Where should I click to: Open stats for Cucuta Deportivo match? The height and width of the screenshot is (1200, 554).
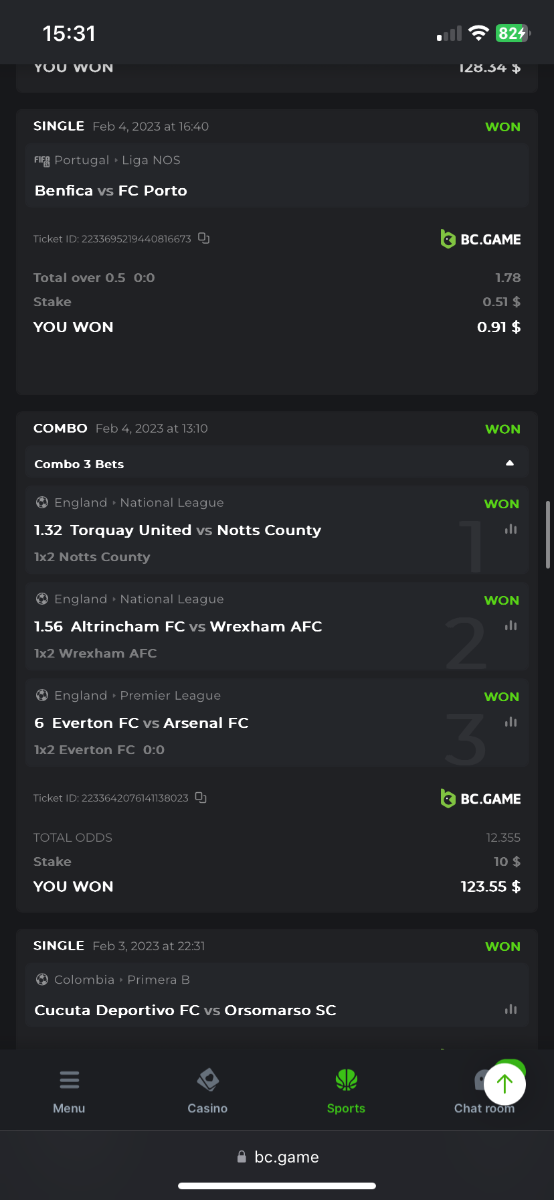coord(511,1010)
